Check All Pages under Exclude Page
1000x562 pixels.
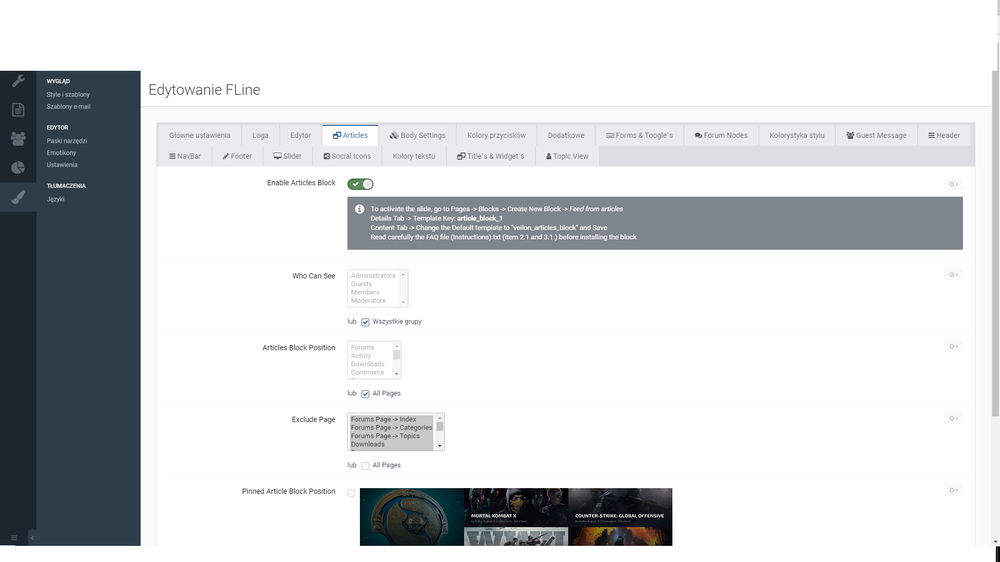tap(365, 466)
